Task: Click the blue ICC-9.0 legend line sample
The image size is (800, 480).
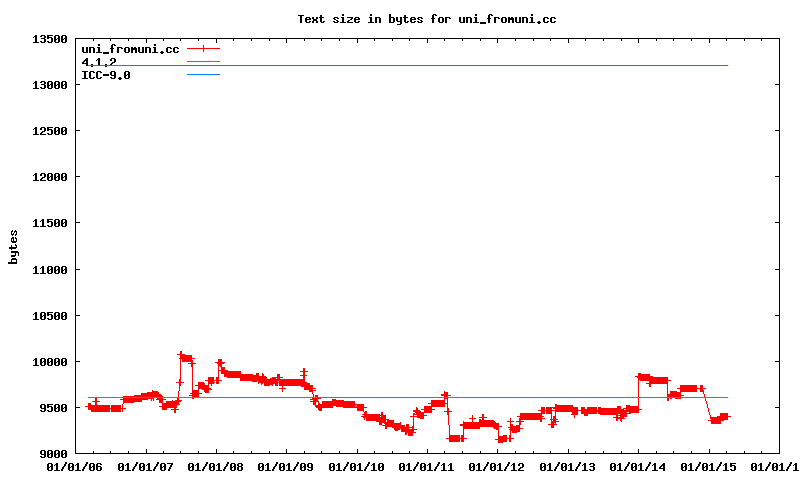Action: [x=203, y=75]
